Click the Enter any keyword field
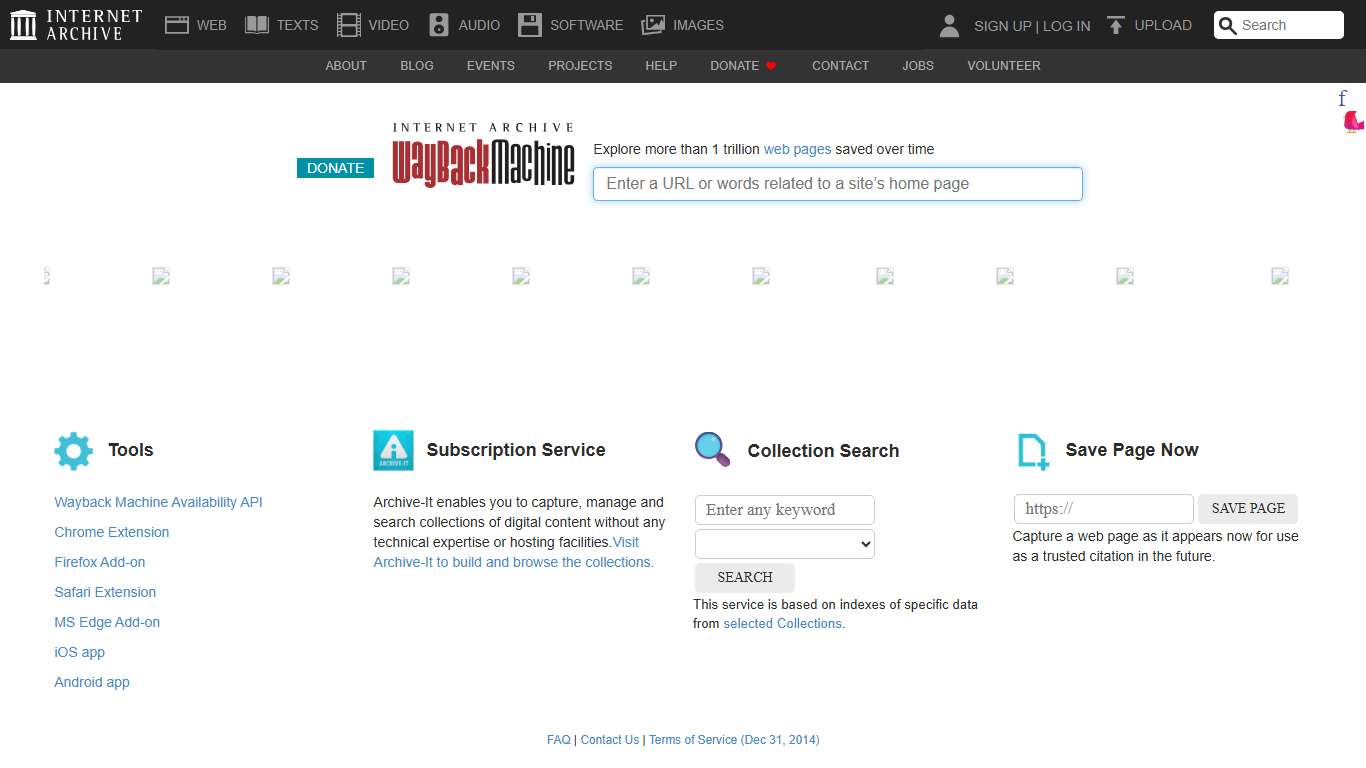 [785, 510]
